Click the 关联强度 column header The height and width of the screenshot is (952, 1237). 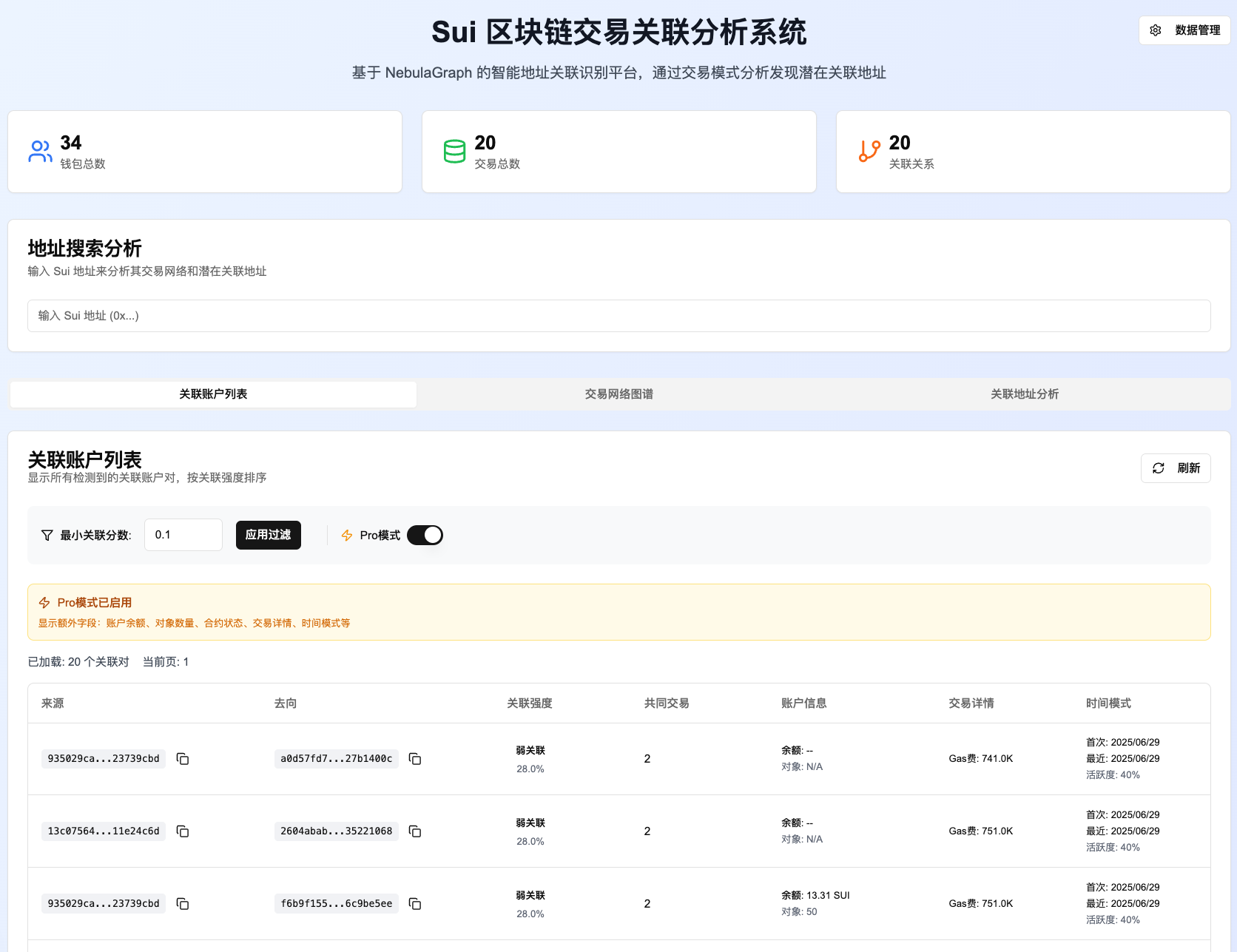point(530,703)
